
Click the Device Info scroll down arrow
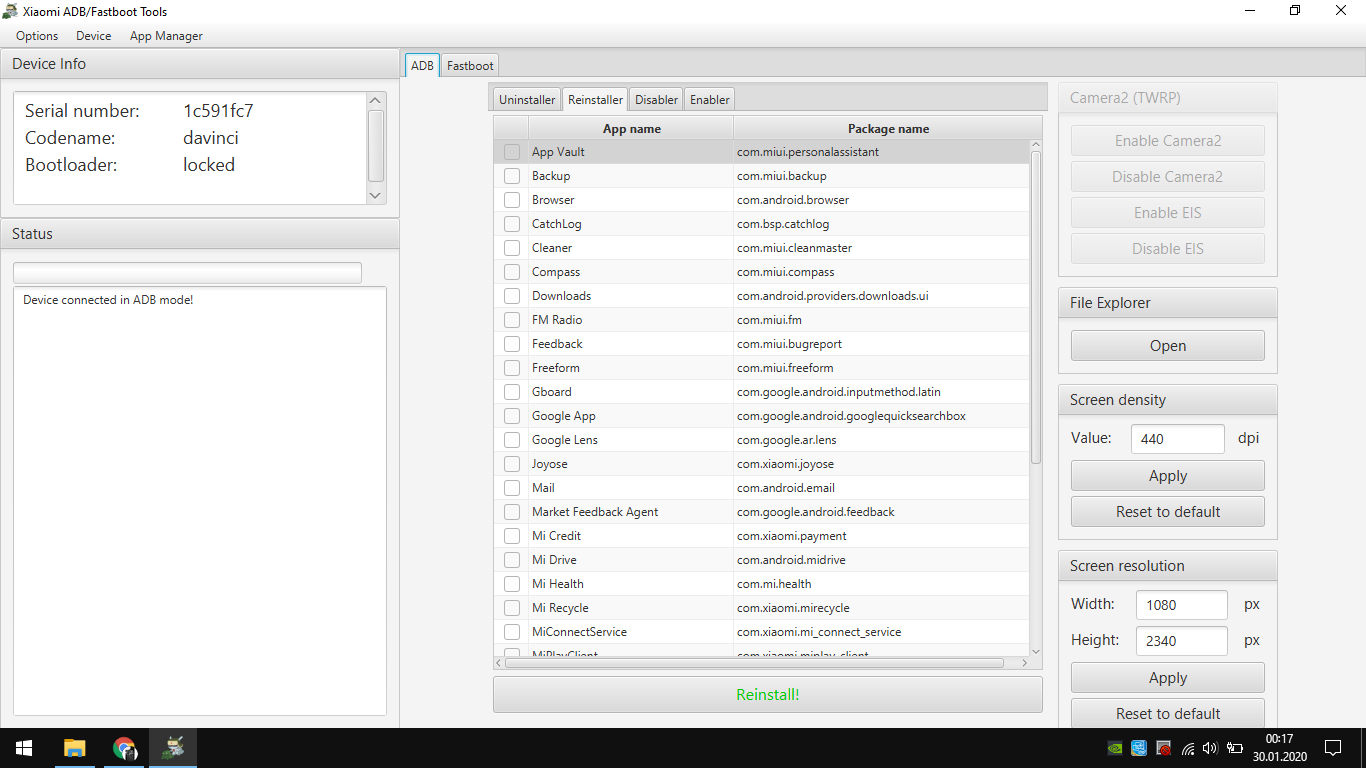click(376, 196)
